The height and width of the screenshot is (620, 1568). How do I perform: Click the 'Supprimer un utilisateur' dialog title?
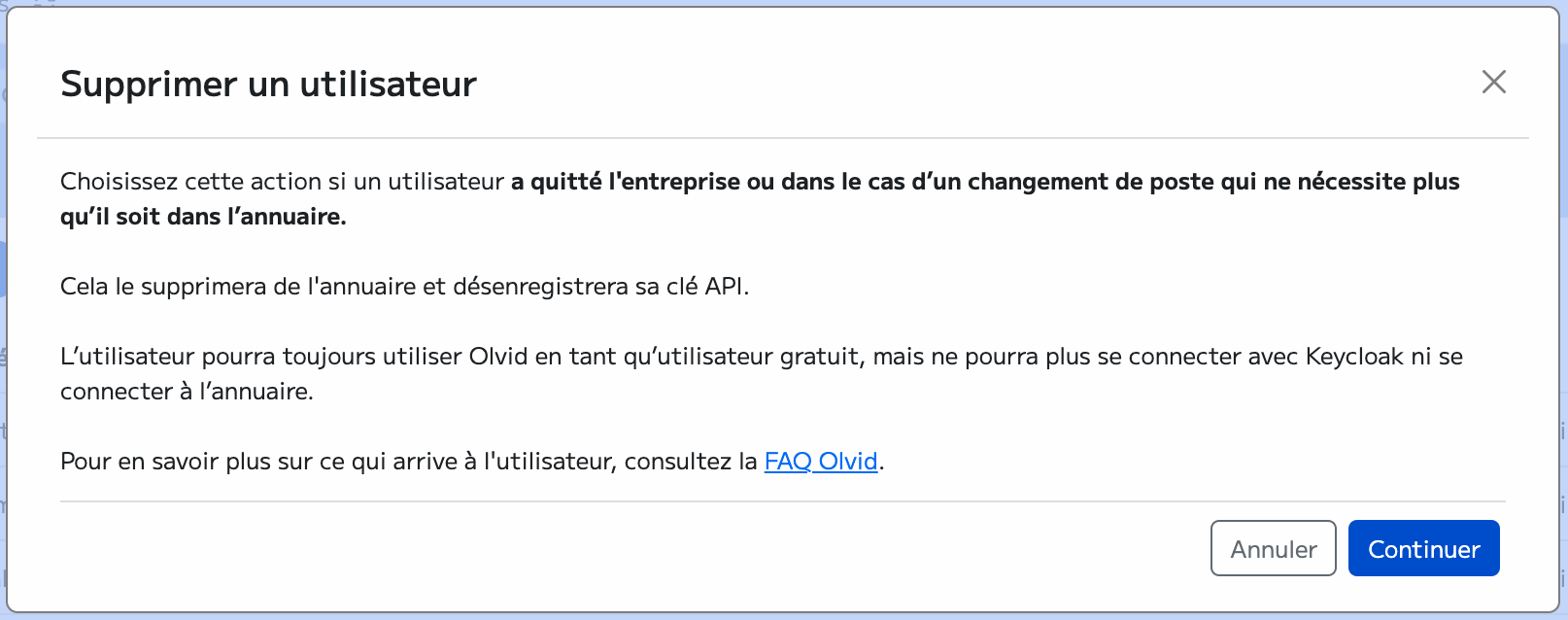[268, 85]
